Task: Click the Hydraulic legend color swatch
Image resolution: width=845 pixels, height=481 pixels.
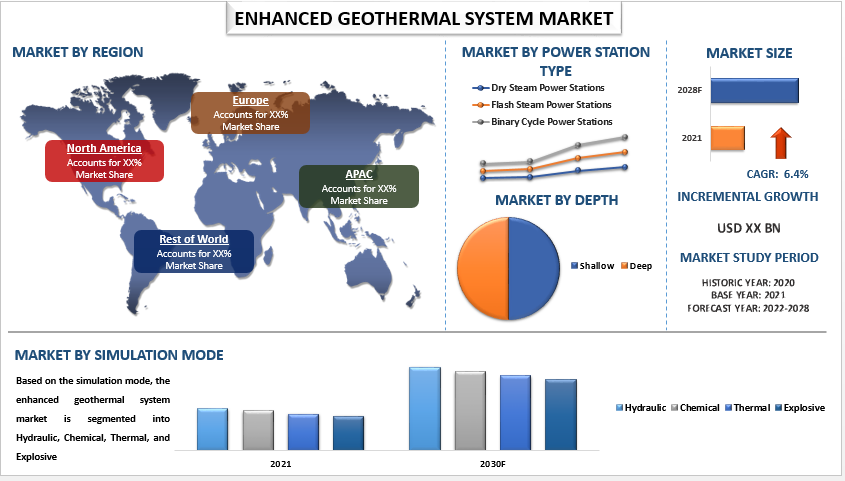Action: pyautogui.click(x=620, y=408)
